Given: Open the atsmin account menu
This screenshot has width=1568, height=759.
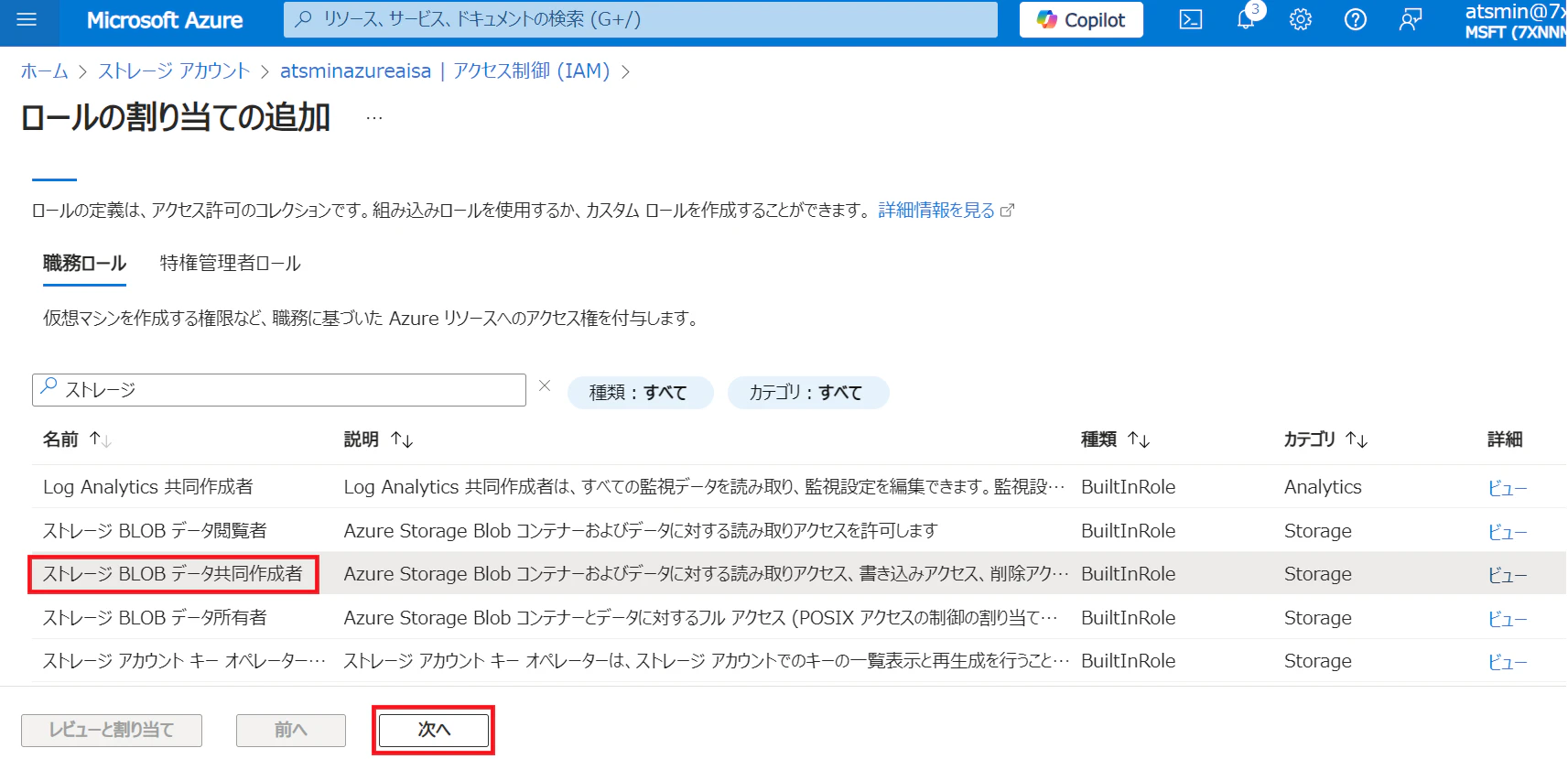Looking at the screenshot, I should pyautogui.click(x=1515, y=21).
